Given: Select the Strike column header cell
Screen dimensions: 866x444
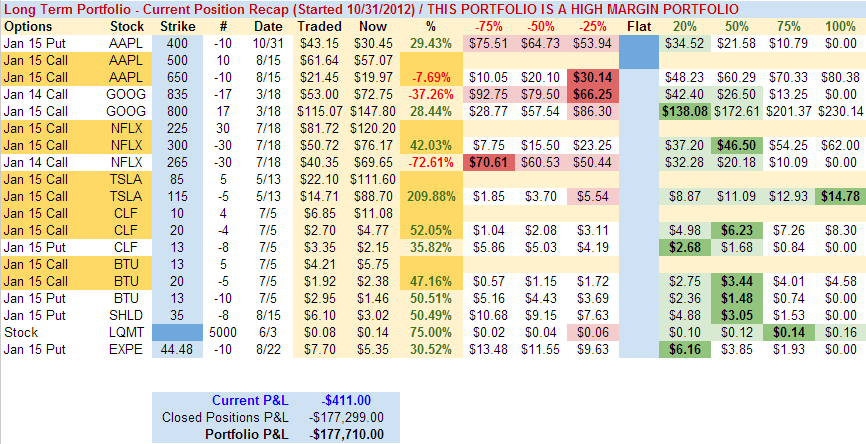Looking at the screenshot, I should pos(178,28).
